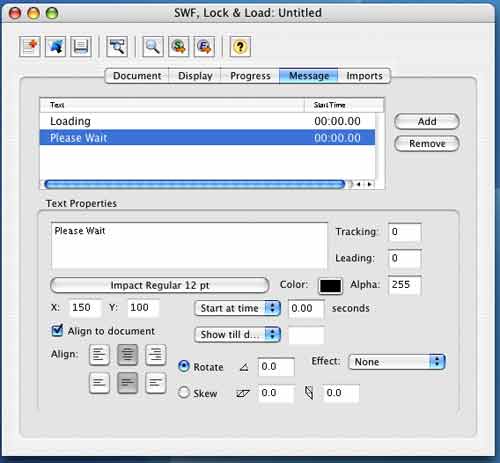The height and width of the screenshot is (463, 500).
Task: Click the blue arrow open icon
Action: click(55, 46)
